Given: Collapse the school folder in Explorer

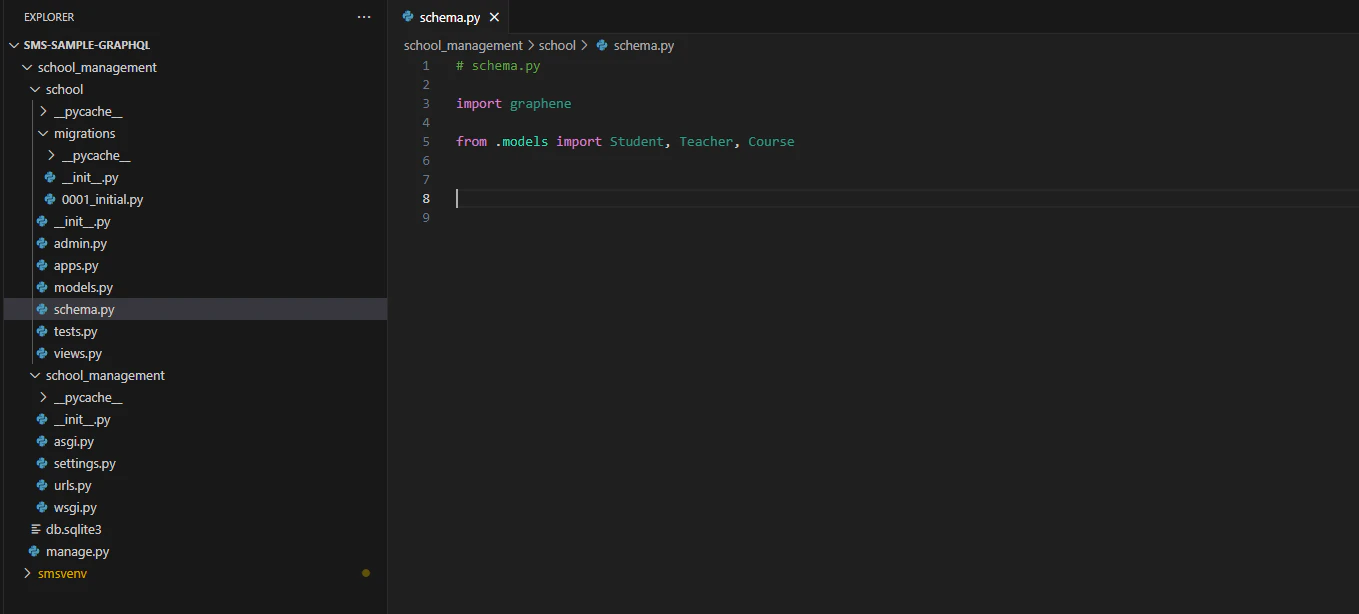Looking at the screenshot, I should (35, 89).
